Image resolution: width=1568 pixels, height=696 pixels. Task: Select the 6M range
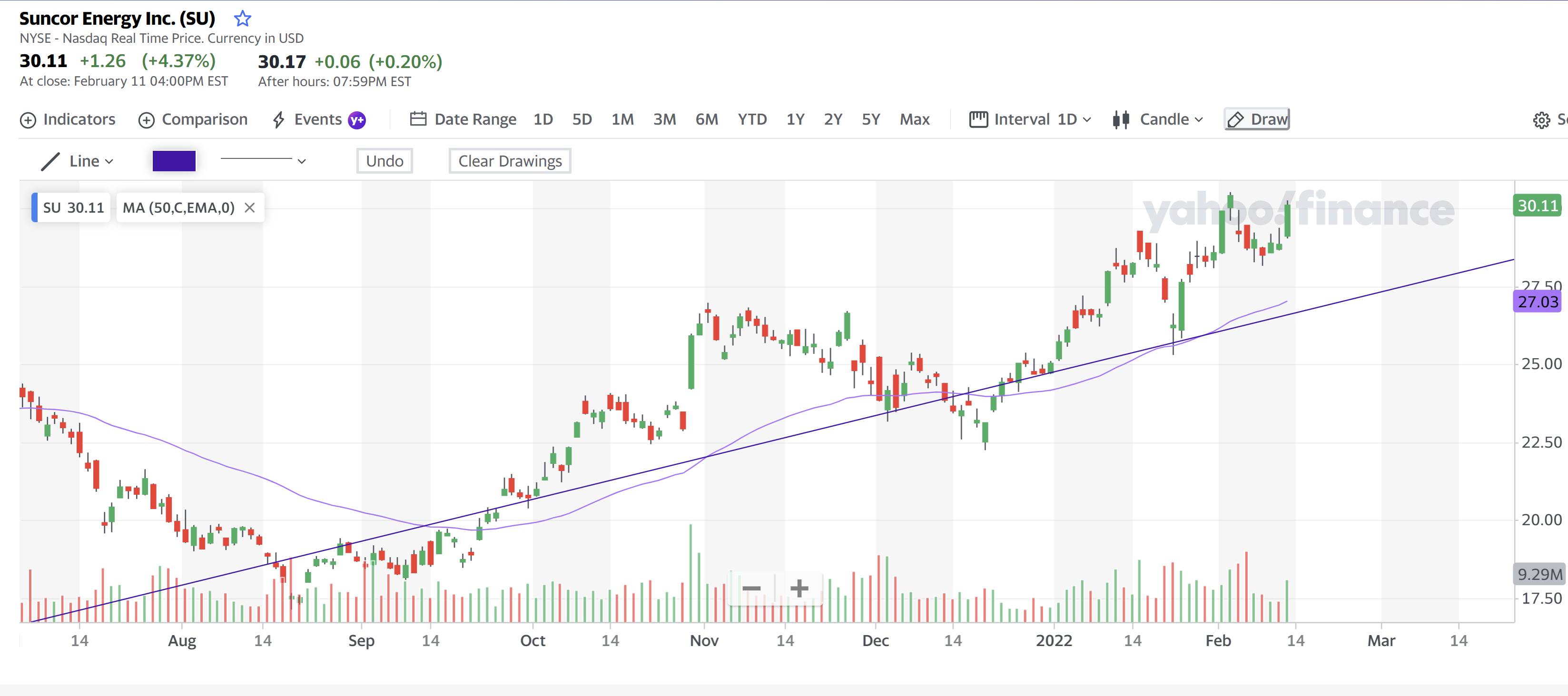pos(707,119)
